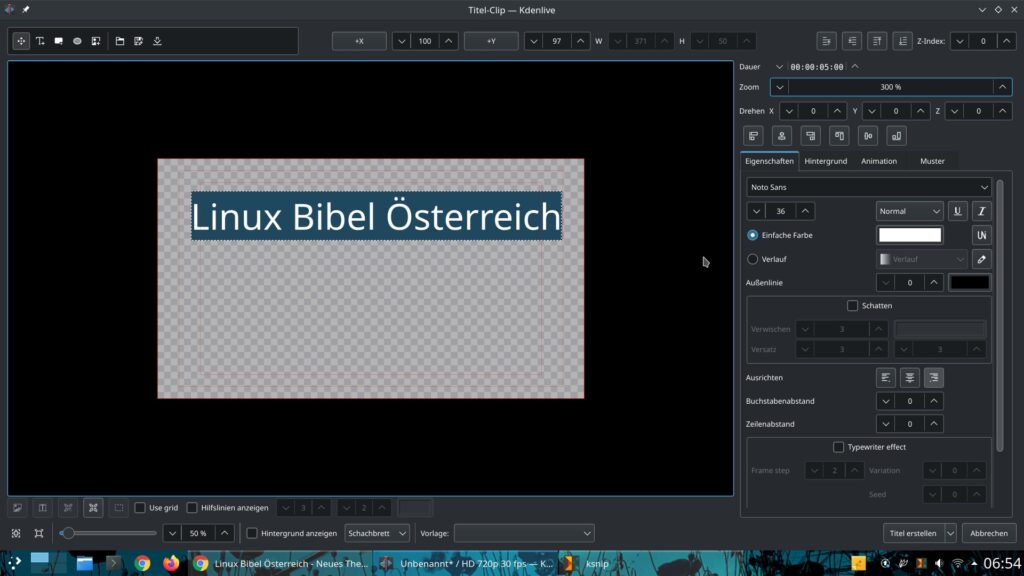Toggle italic text formatting
The image size is (1024, 576).
982,211
